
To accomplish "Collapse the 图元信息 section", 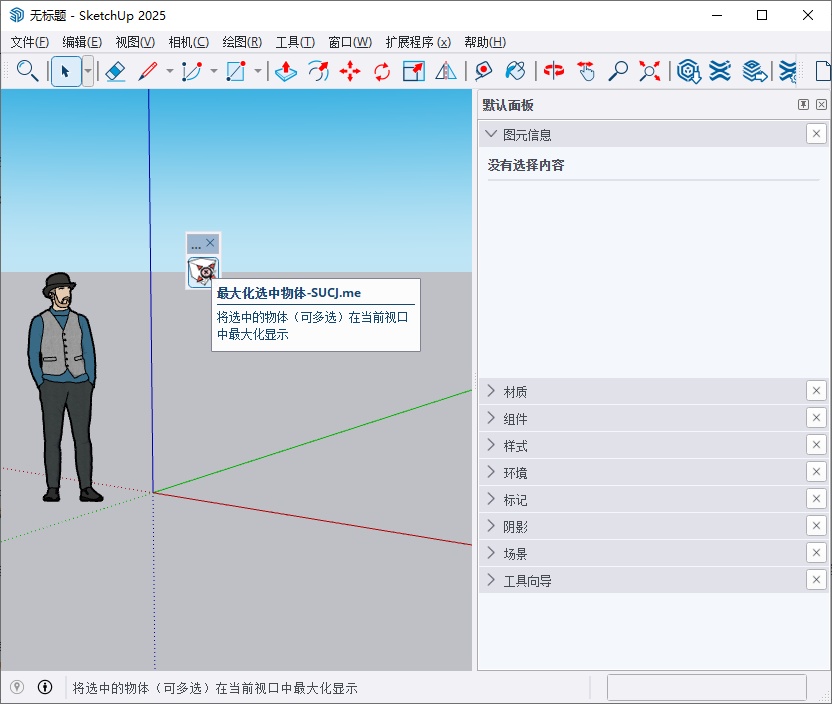I will click(x=491, y=133).
